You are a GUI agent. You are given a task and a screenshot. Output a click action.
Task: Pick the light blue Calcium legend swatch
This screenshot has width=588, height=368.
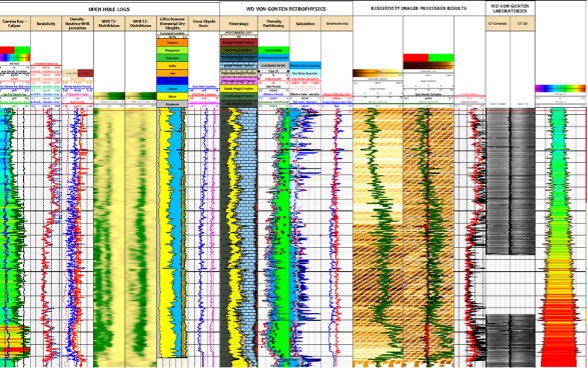[x=172, y=89]
